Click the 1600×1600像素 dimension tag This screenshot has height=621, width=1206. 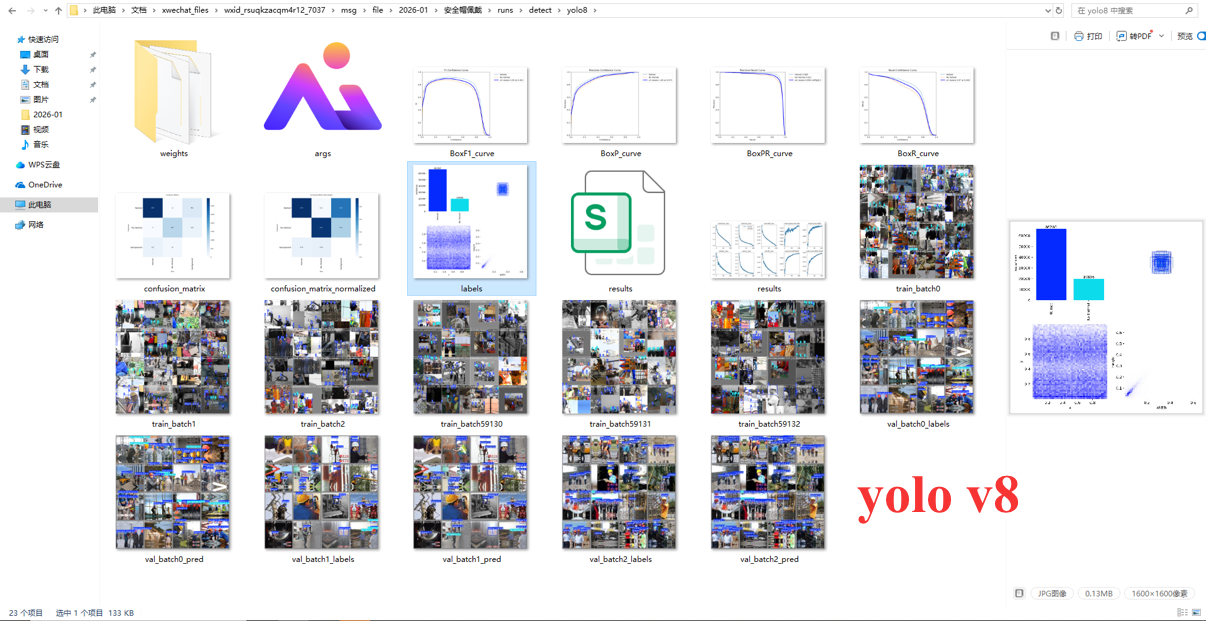pyautogui.click(x=1159, y=593)
